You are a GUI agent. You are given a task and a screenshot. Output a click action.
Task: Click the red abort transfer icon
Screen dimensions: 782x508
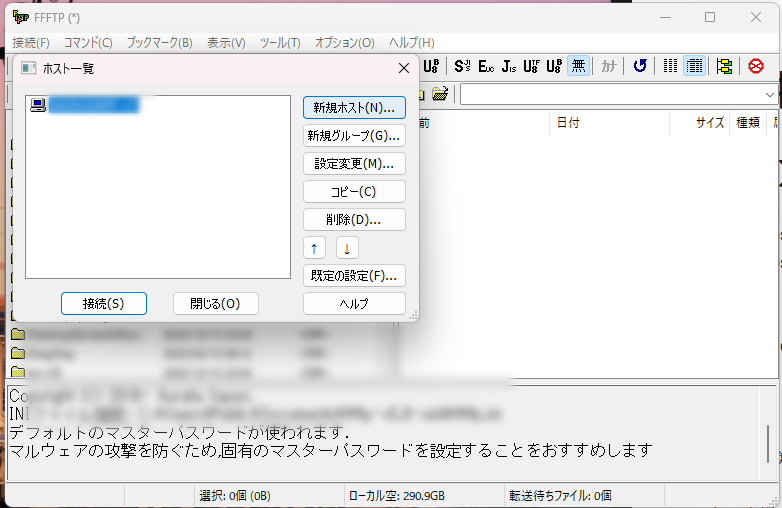(x=756, y=66)
